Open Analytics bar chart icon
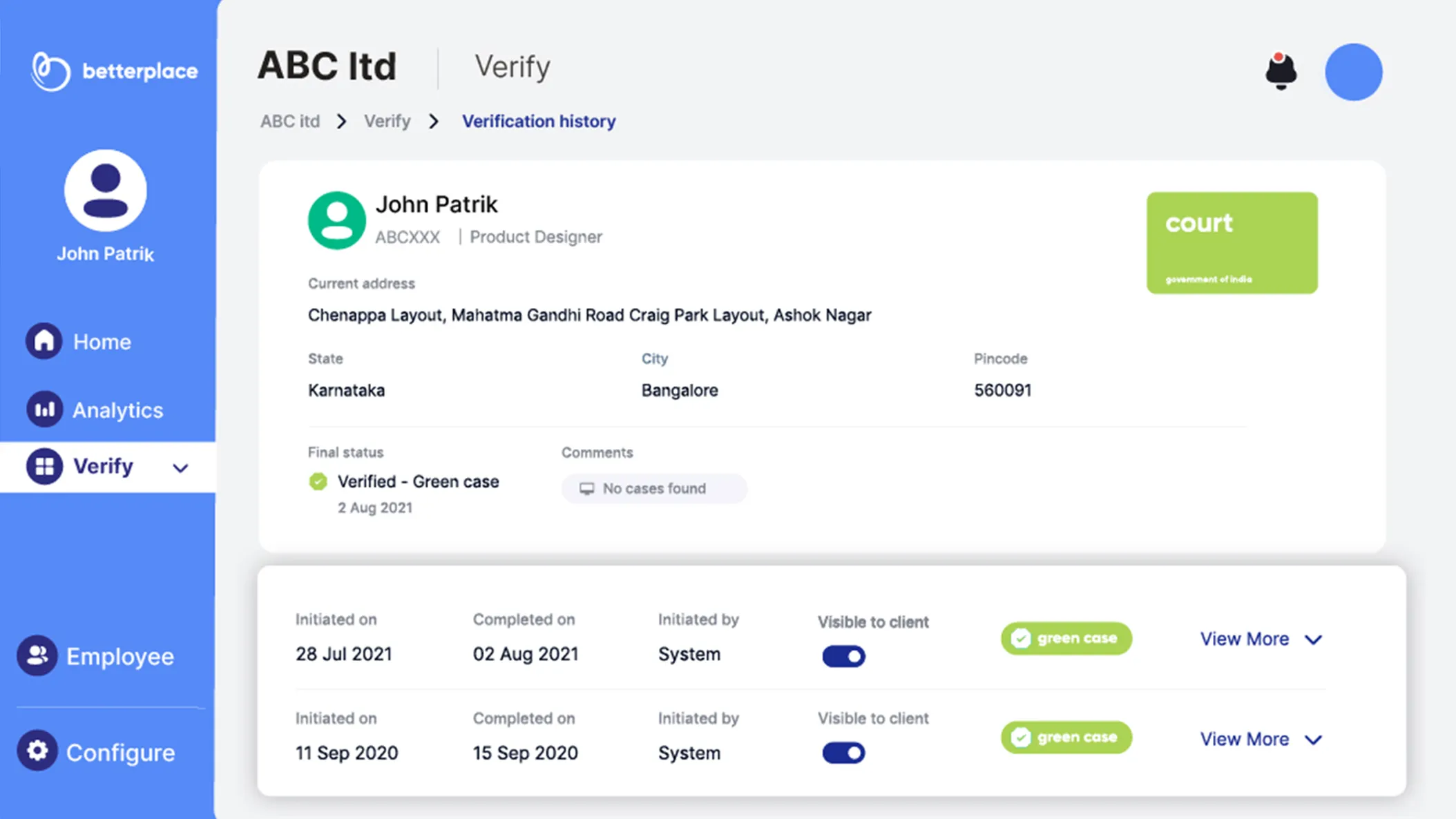The width and height of the screenshot is (1456, 819). click(44, 409)
